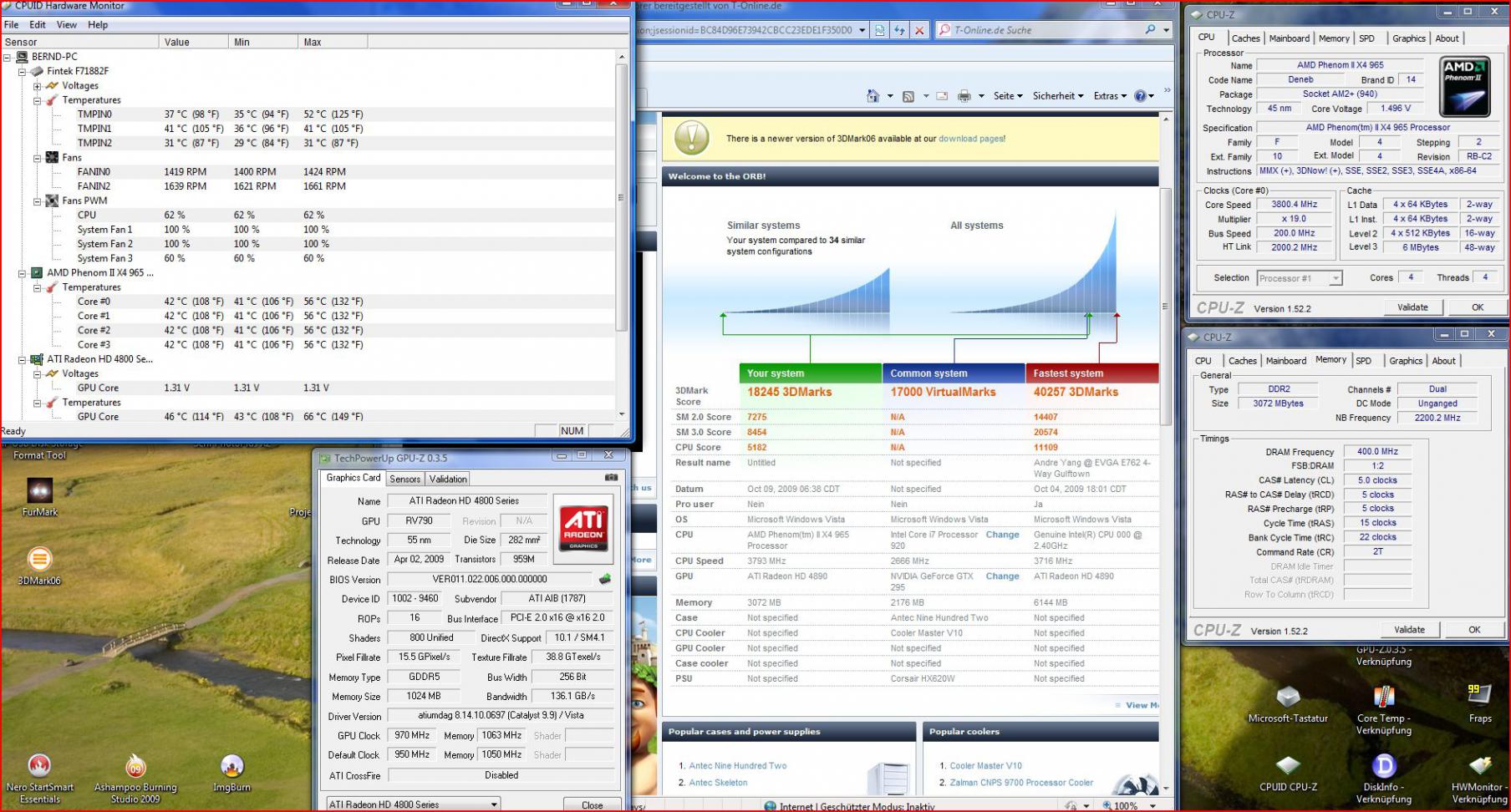Click the read mail envelope icon
Screen dimensions: 1511x812
[942, 96]
